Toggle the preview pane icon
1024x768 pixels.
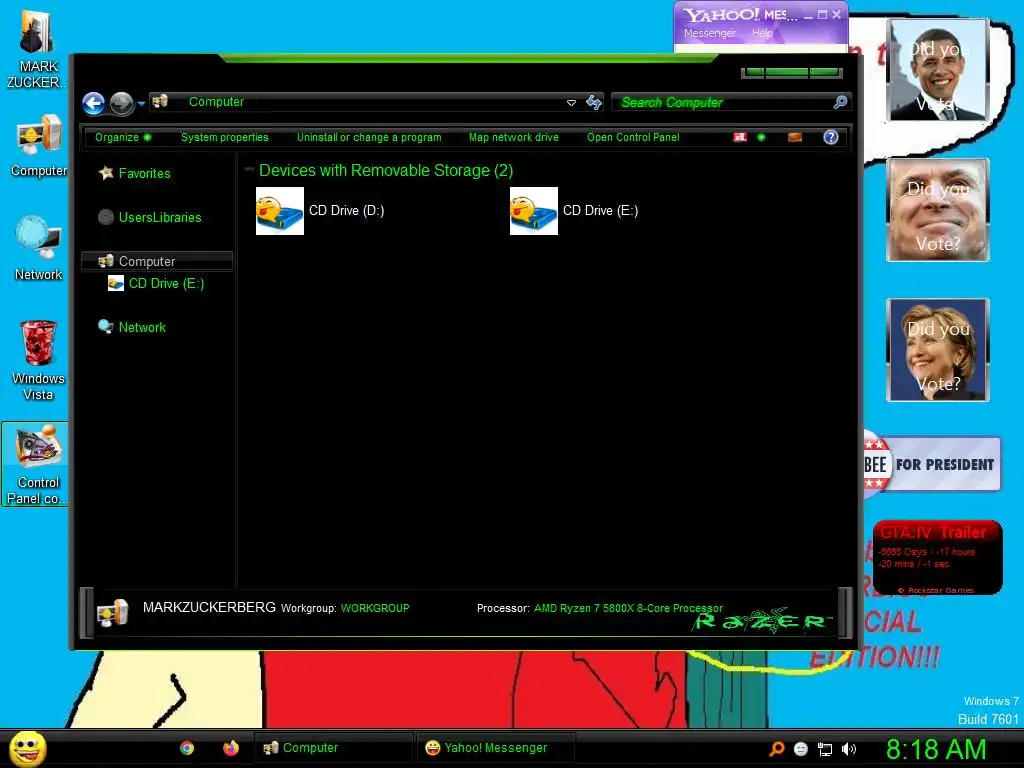[x=795, y=137]
